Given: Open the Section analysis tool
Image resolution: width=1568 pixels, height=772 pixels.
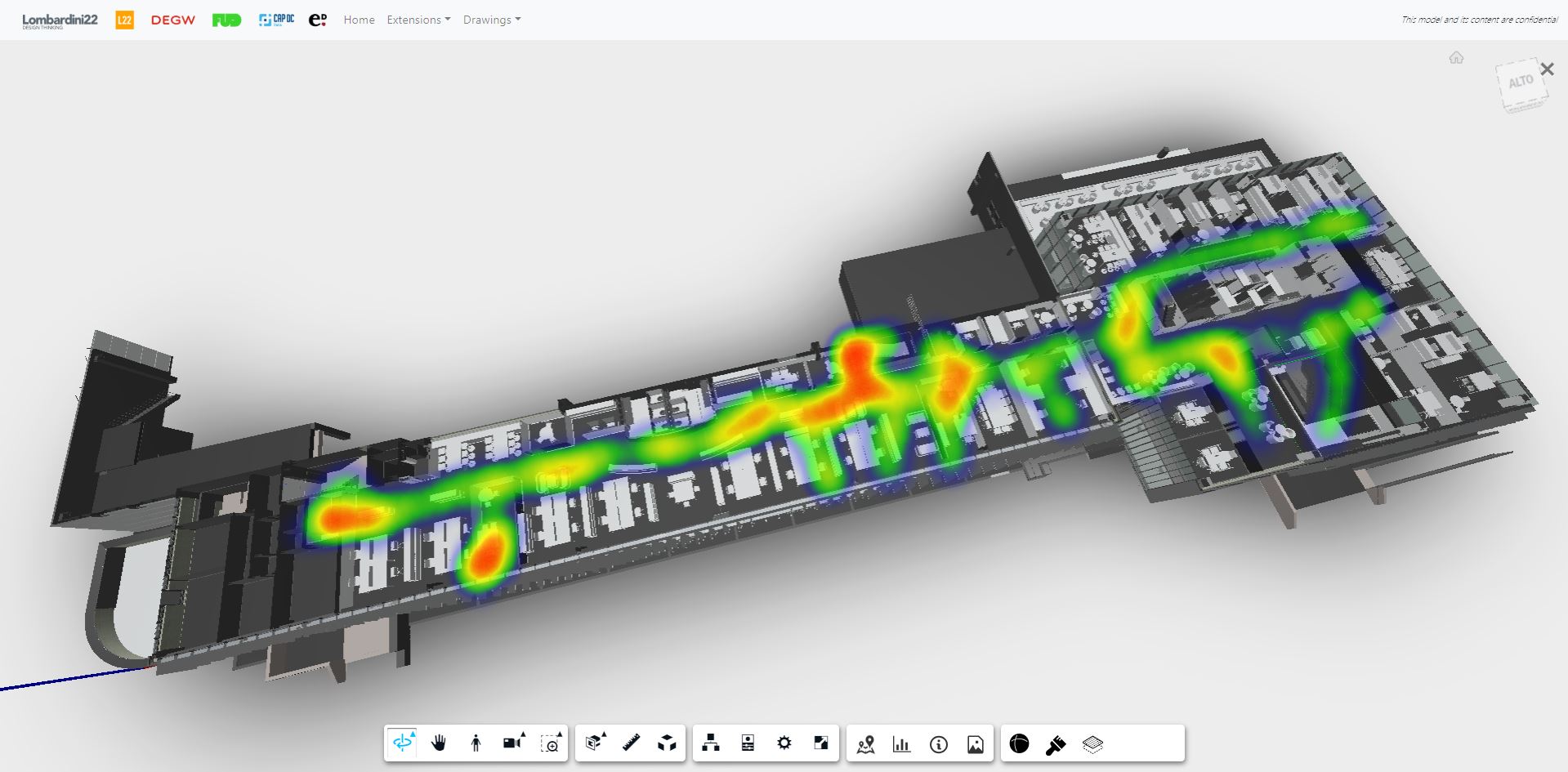Looking at the screenshot, I should 595,743.
